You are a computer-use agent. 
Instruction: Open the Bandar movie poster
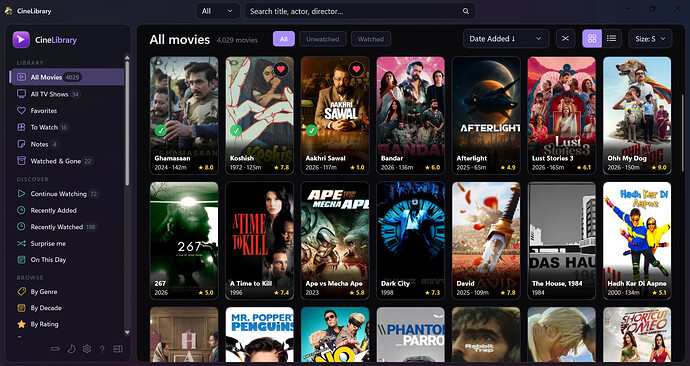click(x=411, y=115)
